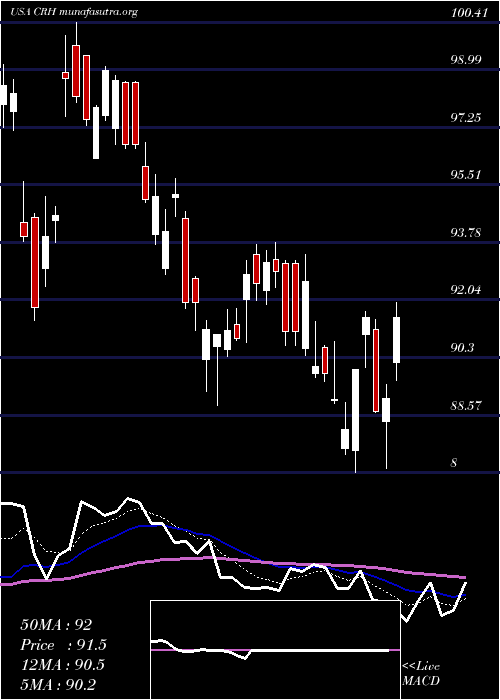This screenshot has height=700, width=500.
Task: Click the '5MA : 90.2' readout
Action: pyautogui.click(x=58, y=684)
